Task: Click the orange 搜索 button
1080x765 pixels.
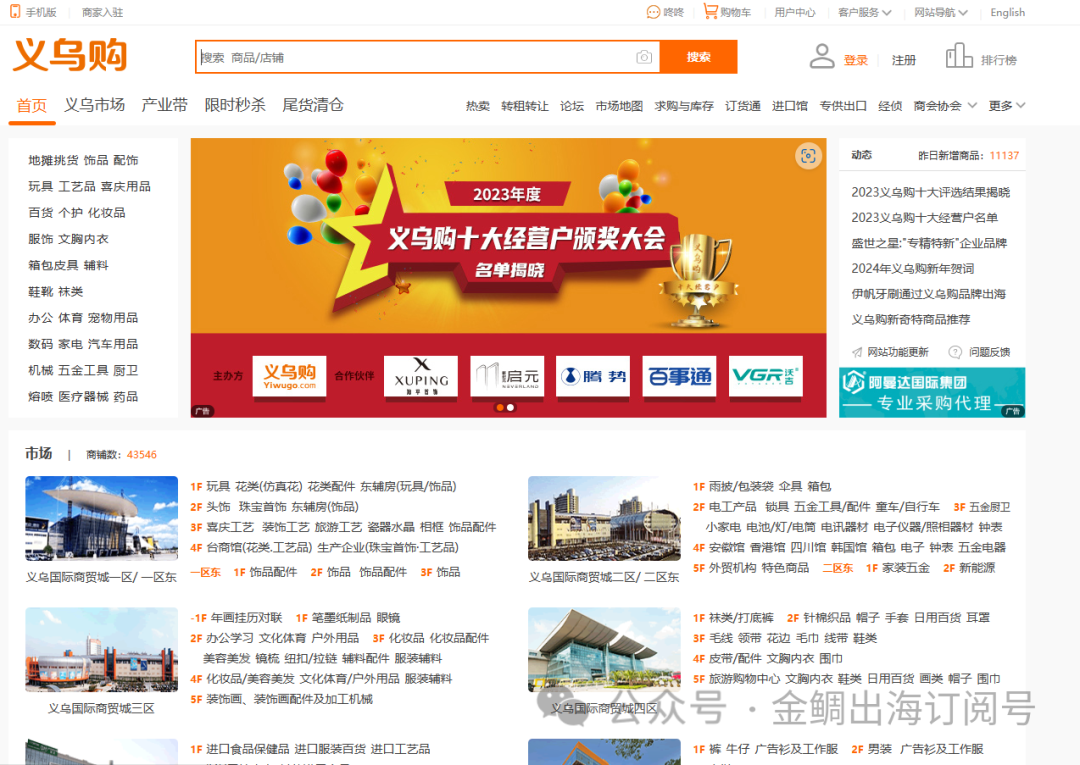Action: pos(698,57)
